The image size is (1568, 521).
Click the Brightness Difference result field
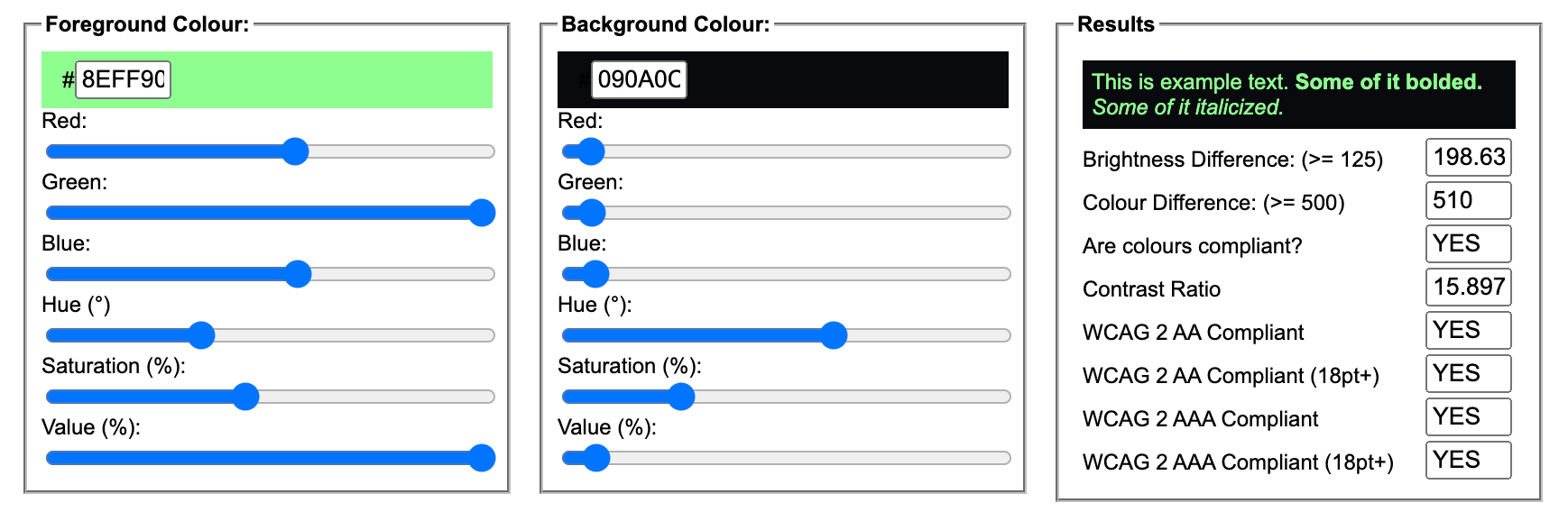pyautogui.click(x=1468, y=158)
